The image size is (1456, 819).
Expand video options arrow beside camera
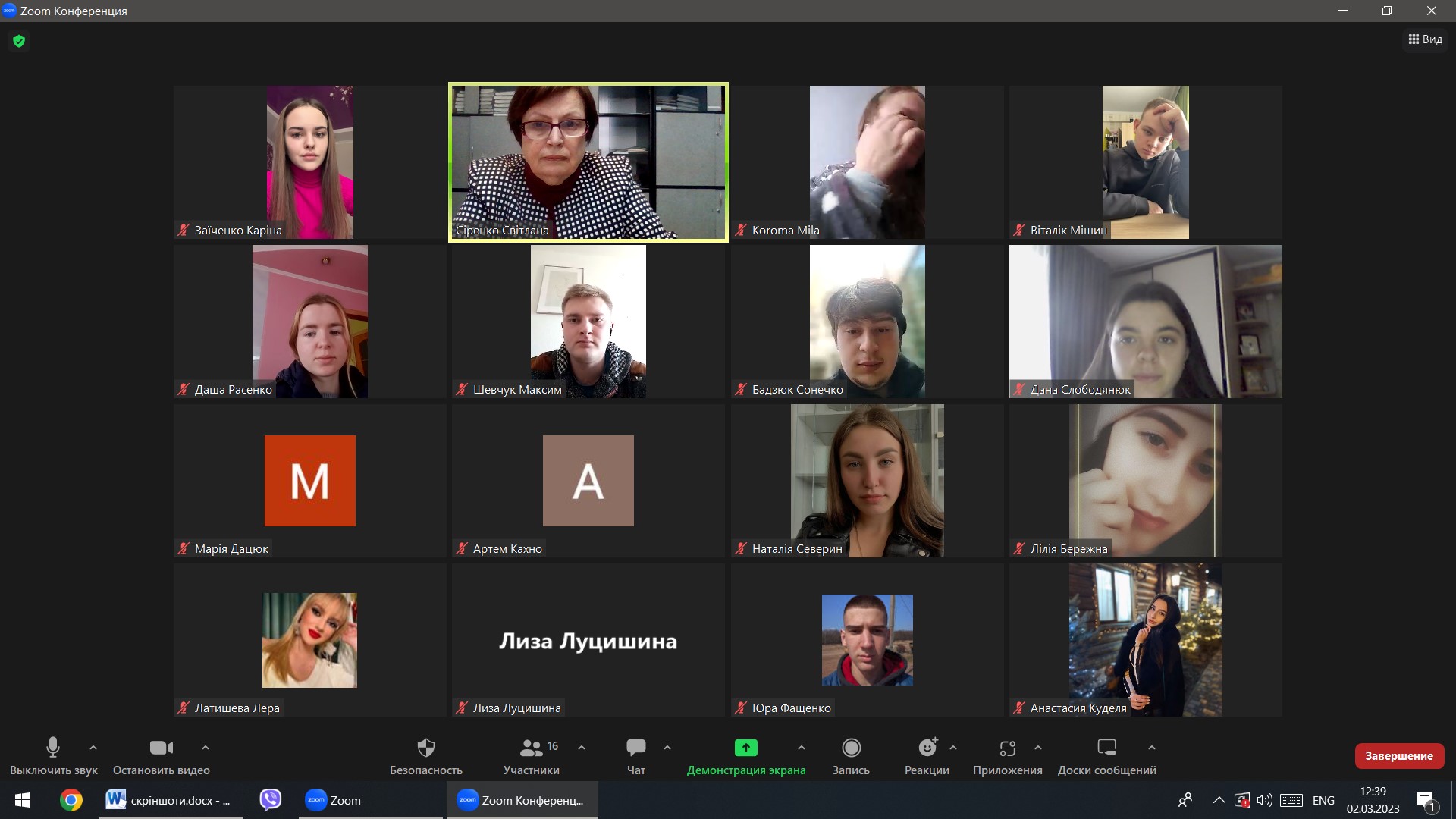coord(206,748)
